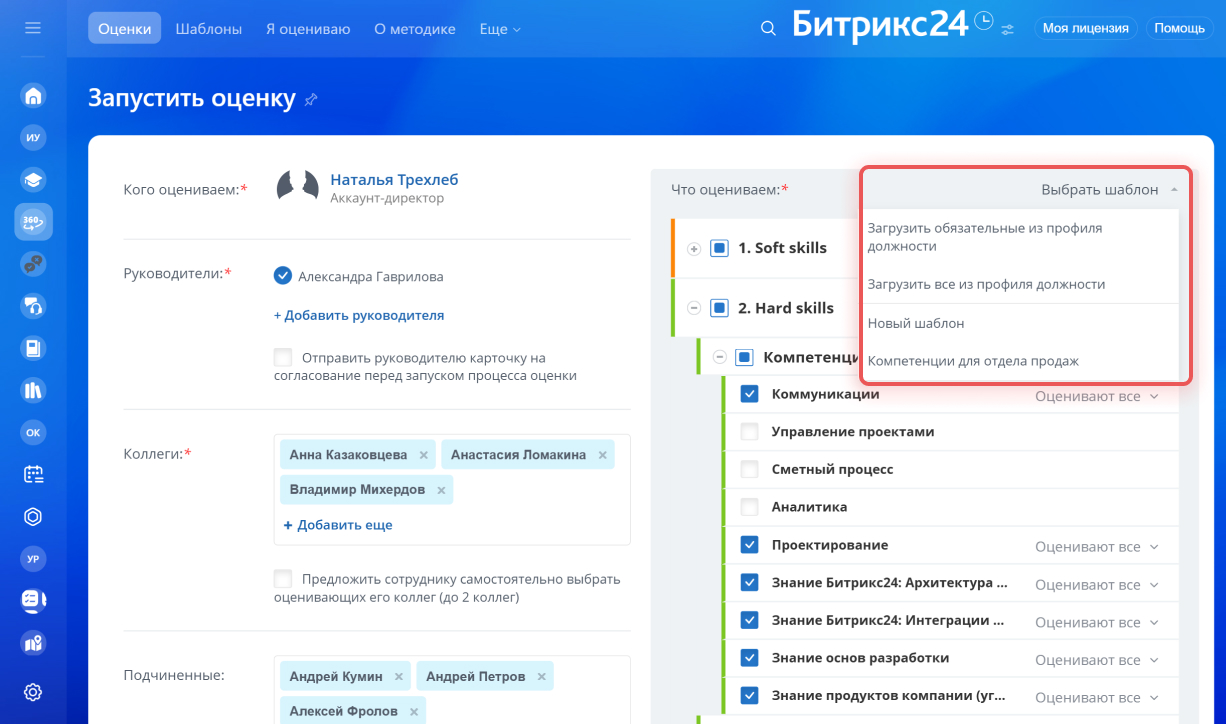The image size is (1226, 724).
Task: Click the search magnifier icon
Action: coord(768,29)
